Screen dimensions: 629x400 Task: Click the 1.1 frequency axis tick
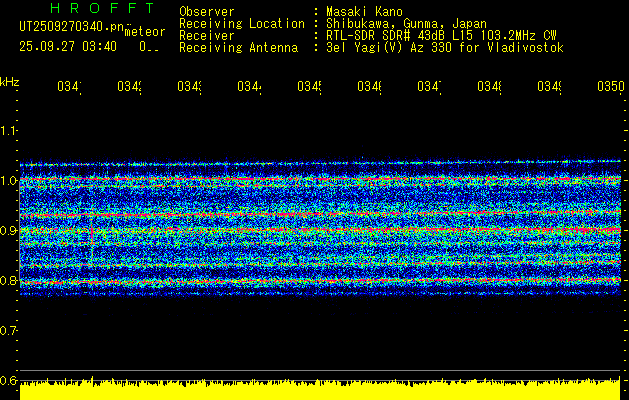coord(9,131)
